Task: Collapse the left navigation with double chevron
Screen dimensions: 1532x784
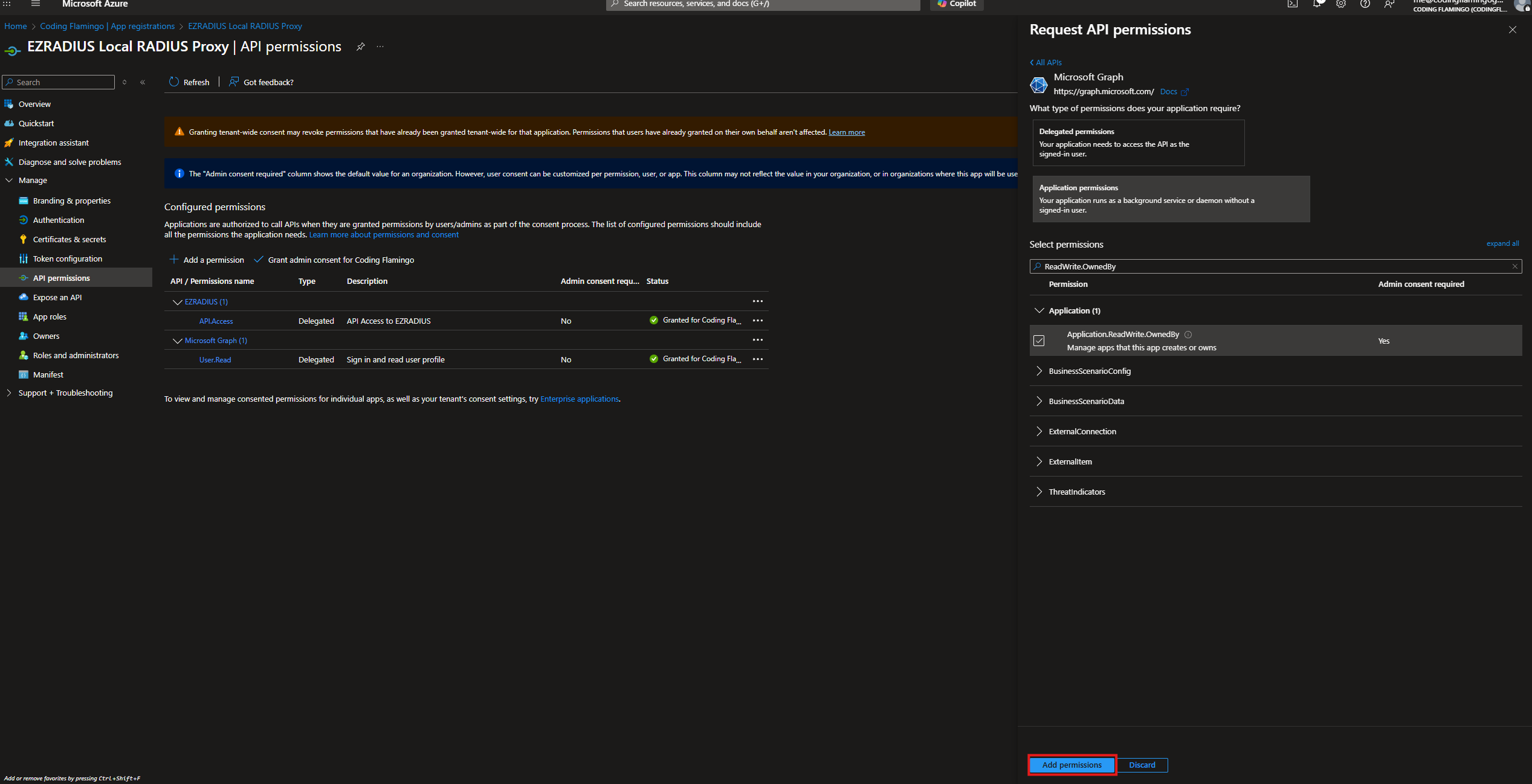Action: coord(143,82)
